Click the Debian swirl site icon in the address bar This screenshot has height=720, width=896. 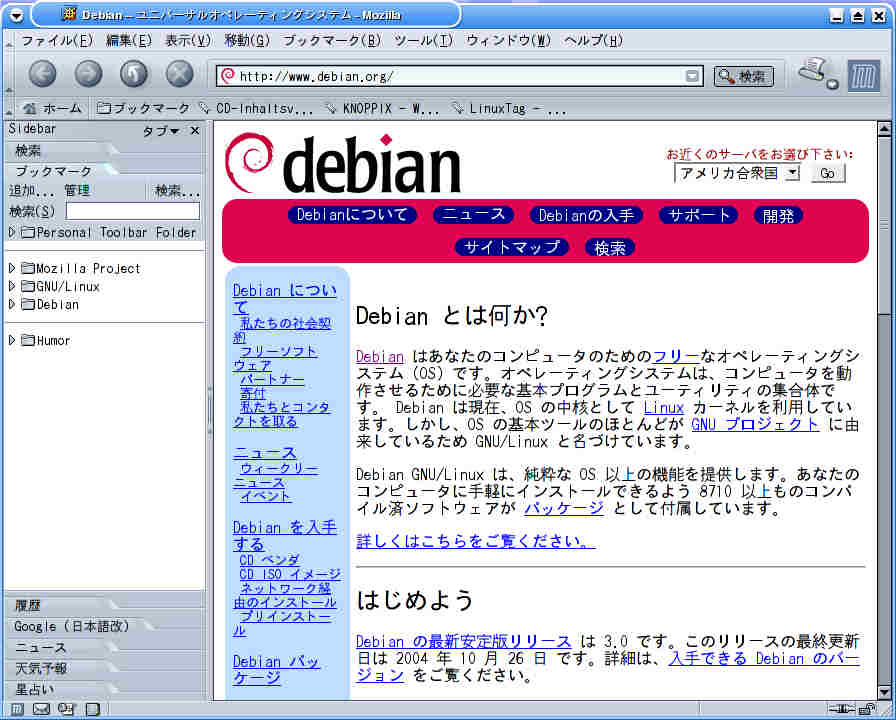tap(227, 75)
